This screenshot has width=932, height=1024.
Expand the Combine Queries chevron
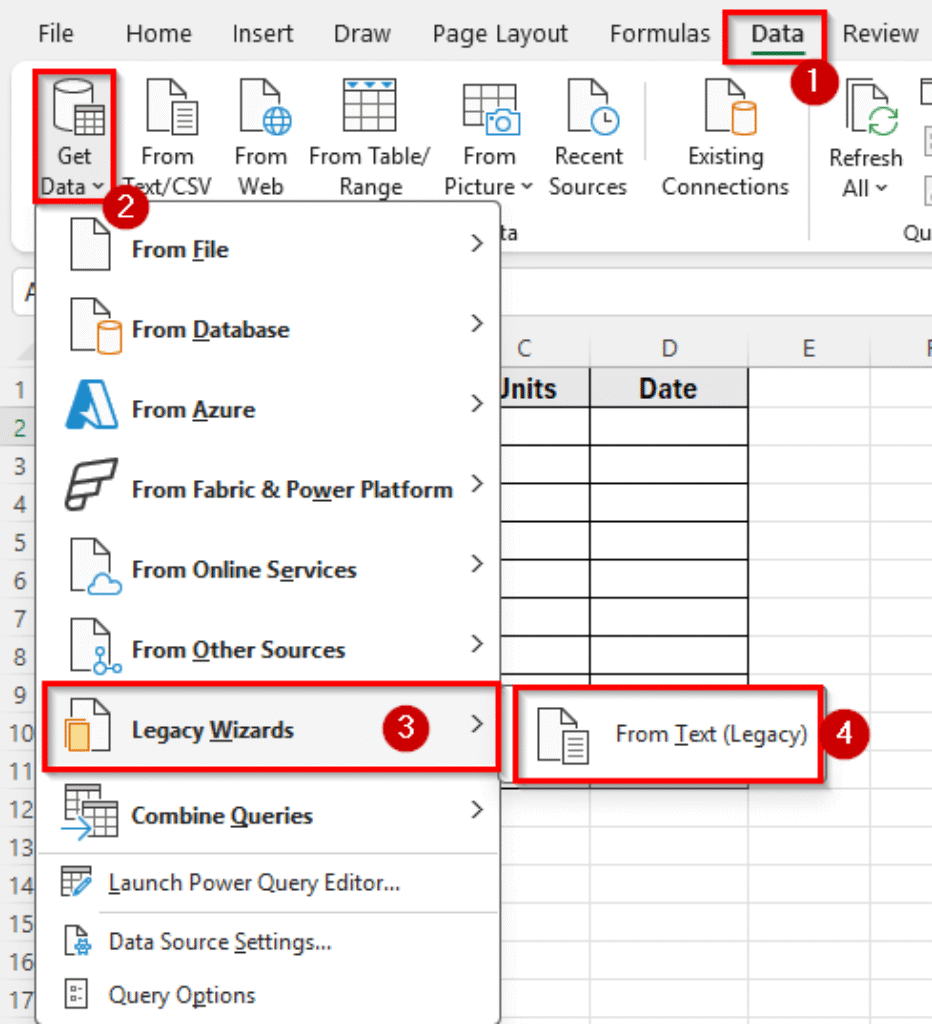tap(477, 810)
